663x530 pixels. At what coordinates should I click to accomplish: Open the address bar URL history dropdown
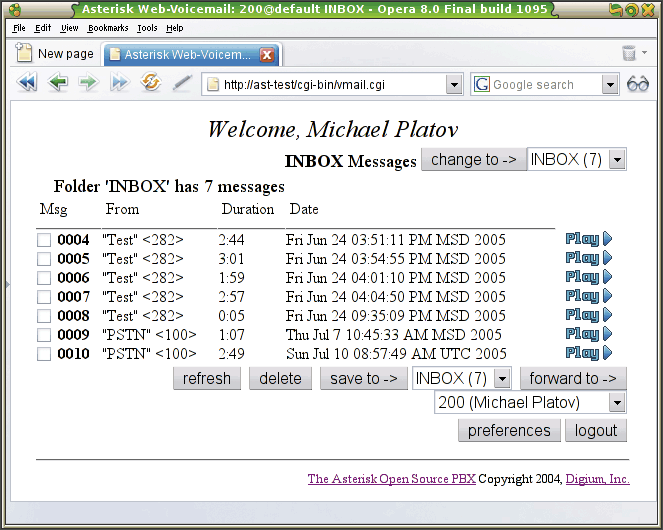pyautogui.click(x=454, y=85)
